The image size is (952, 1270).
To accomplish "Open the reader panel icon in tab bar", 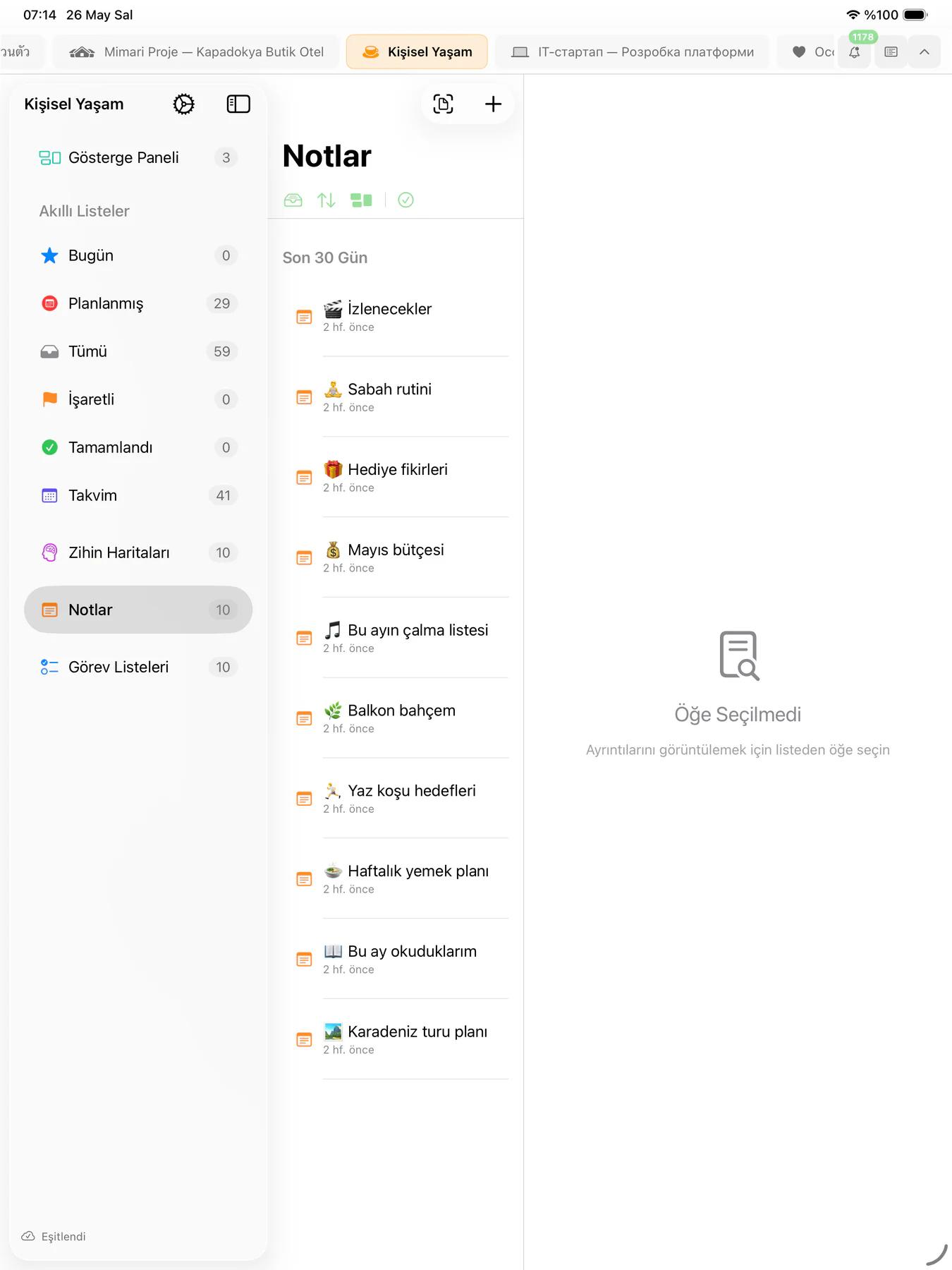I will [x=891, y=52].
